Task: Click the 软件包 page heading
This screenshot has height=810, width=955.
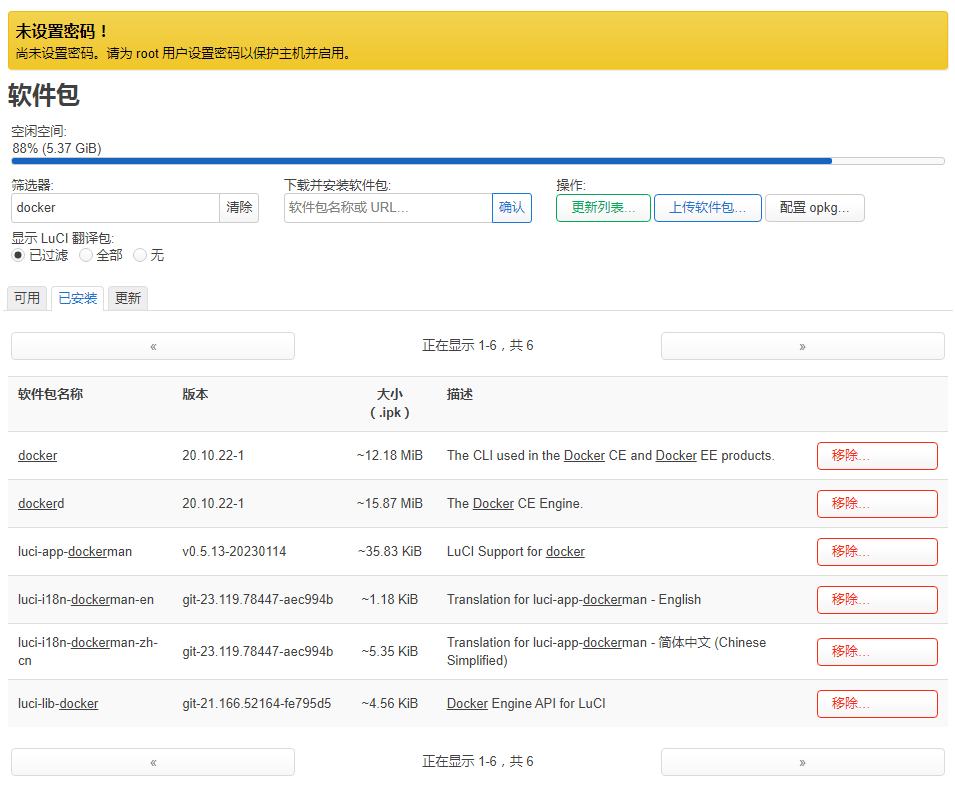Action: 44,95
